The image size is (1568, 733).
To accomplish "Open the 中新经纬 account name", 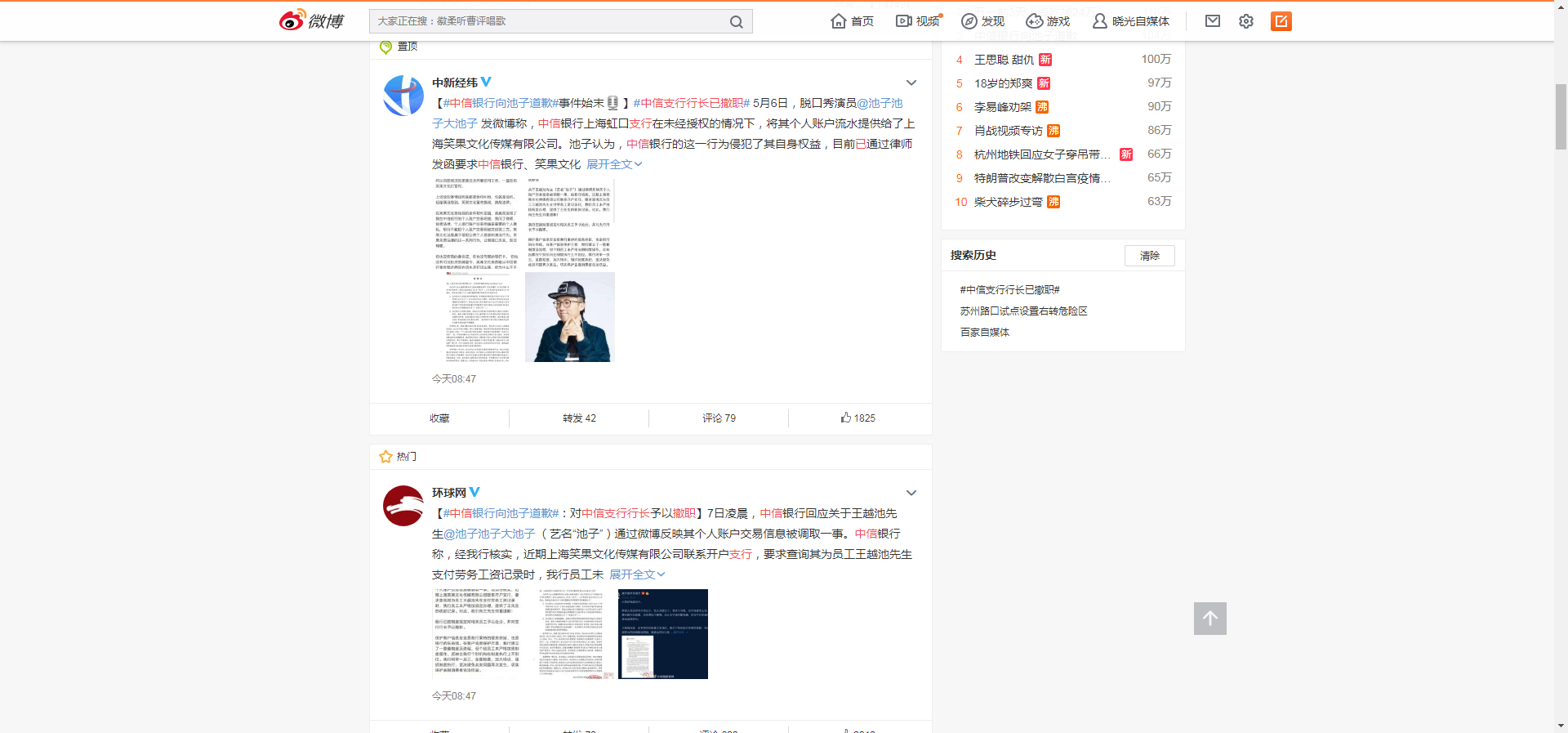I will pos(455,83).
